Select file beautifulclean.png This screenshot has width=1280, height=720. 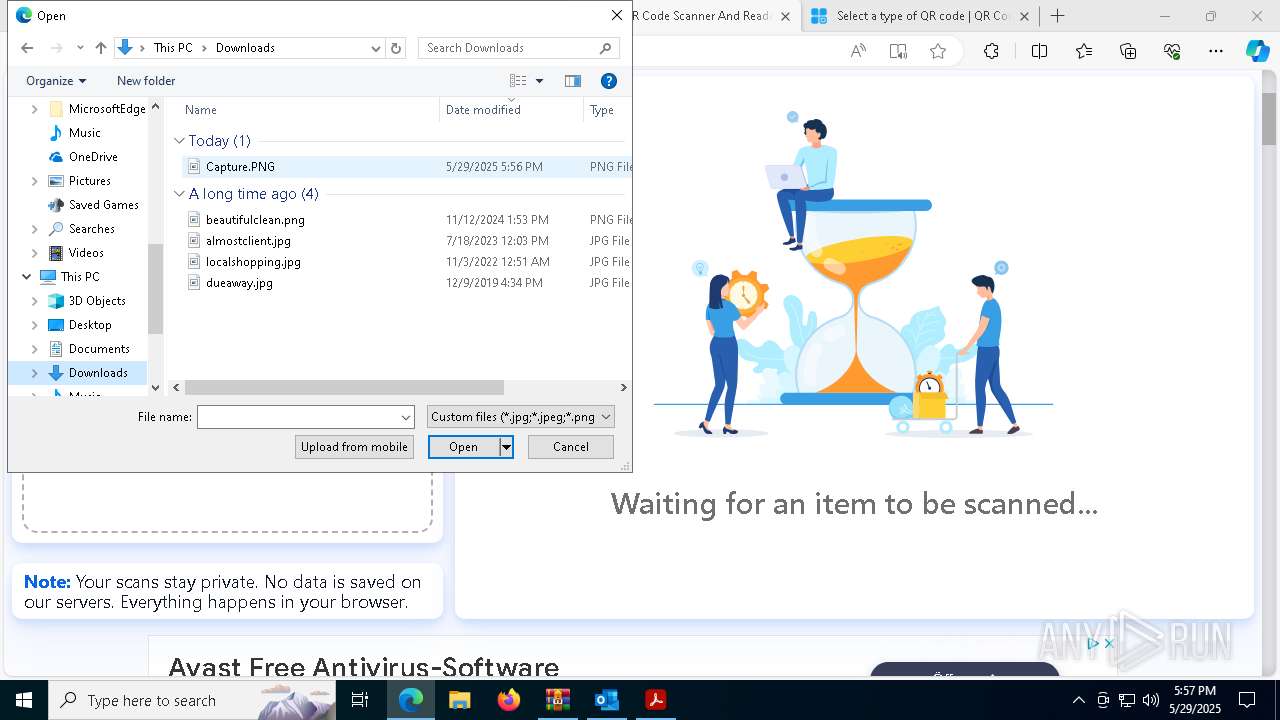pos(255,220)
